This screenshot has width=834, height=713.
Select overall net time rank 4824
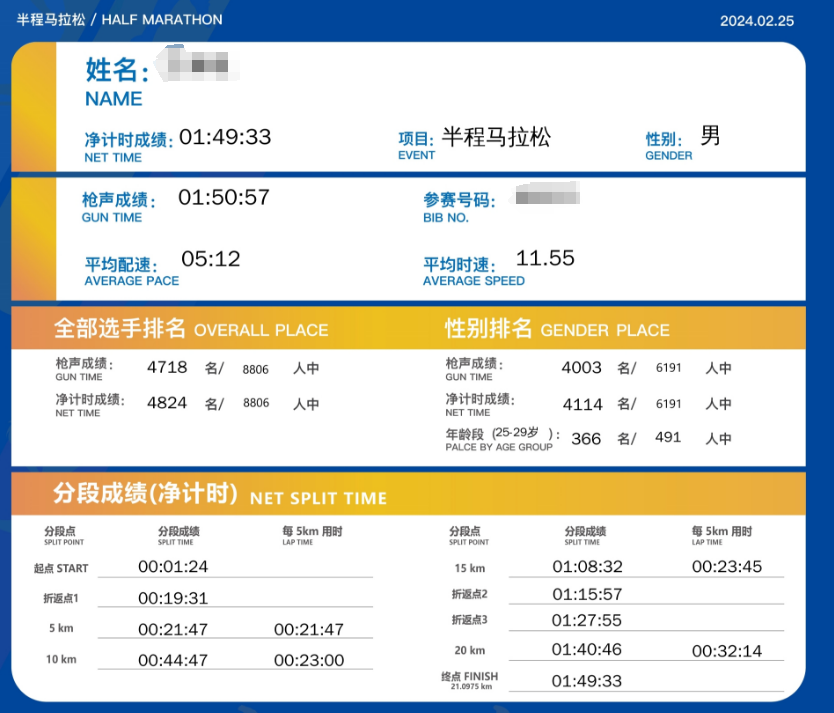coord(167,403)
